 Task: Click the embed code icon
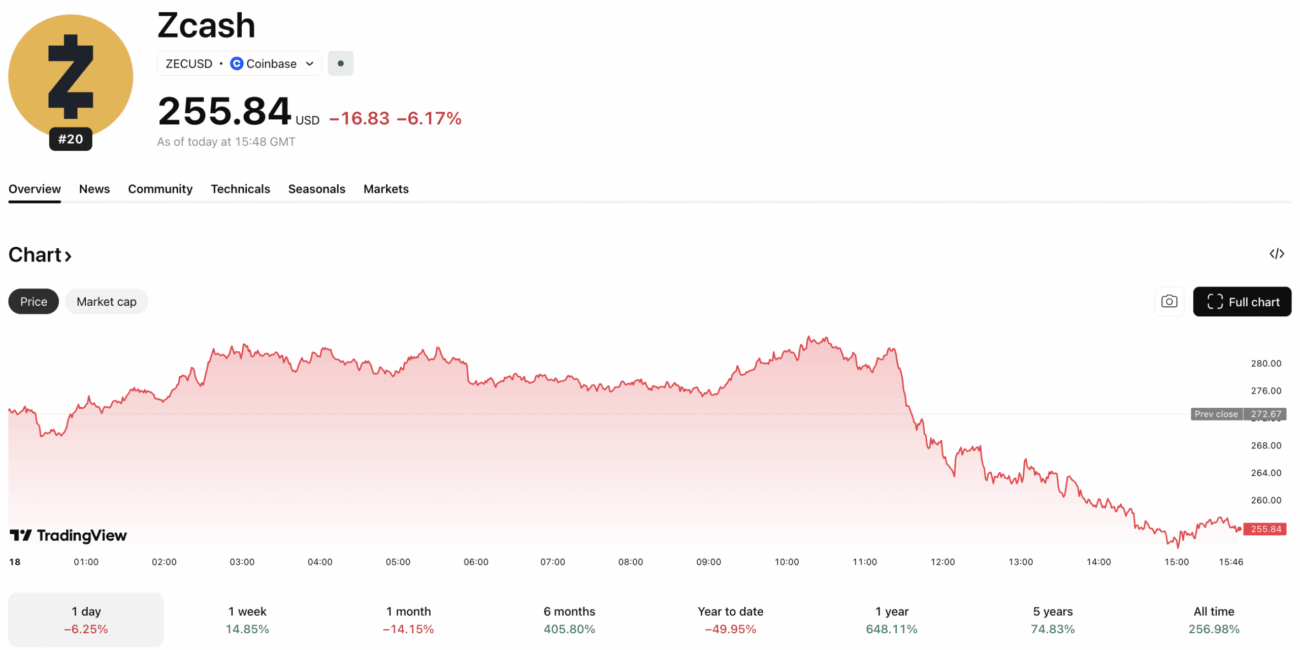[1276, 254]
